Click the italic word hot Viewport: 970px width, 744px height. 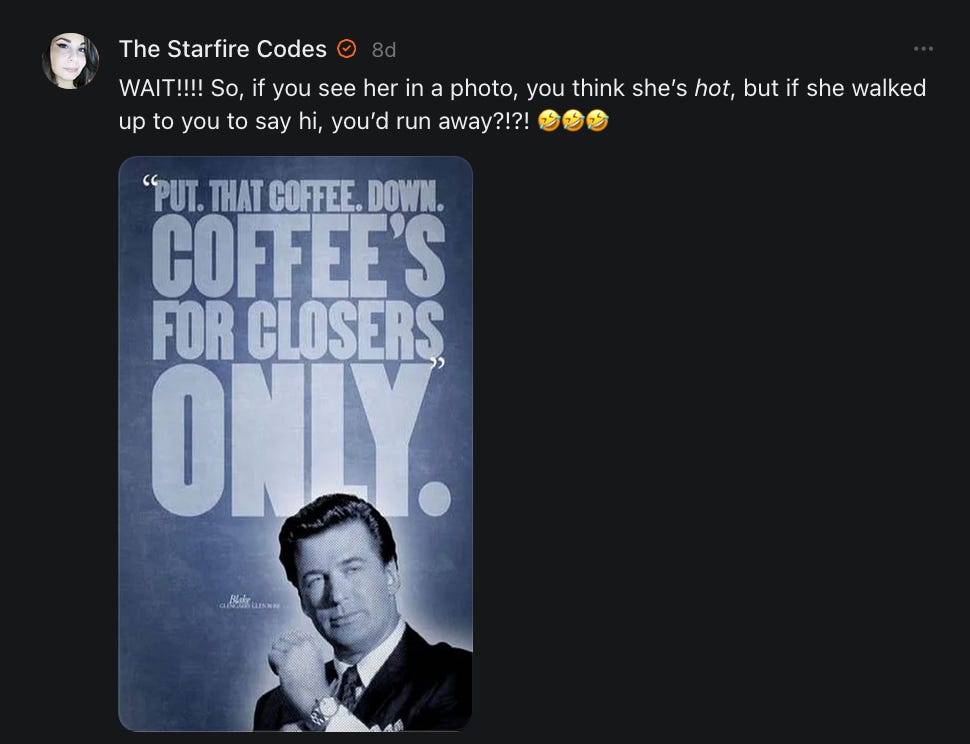(x=712, y=88)
